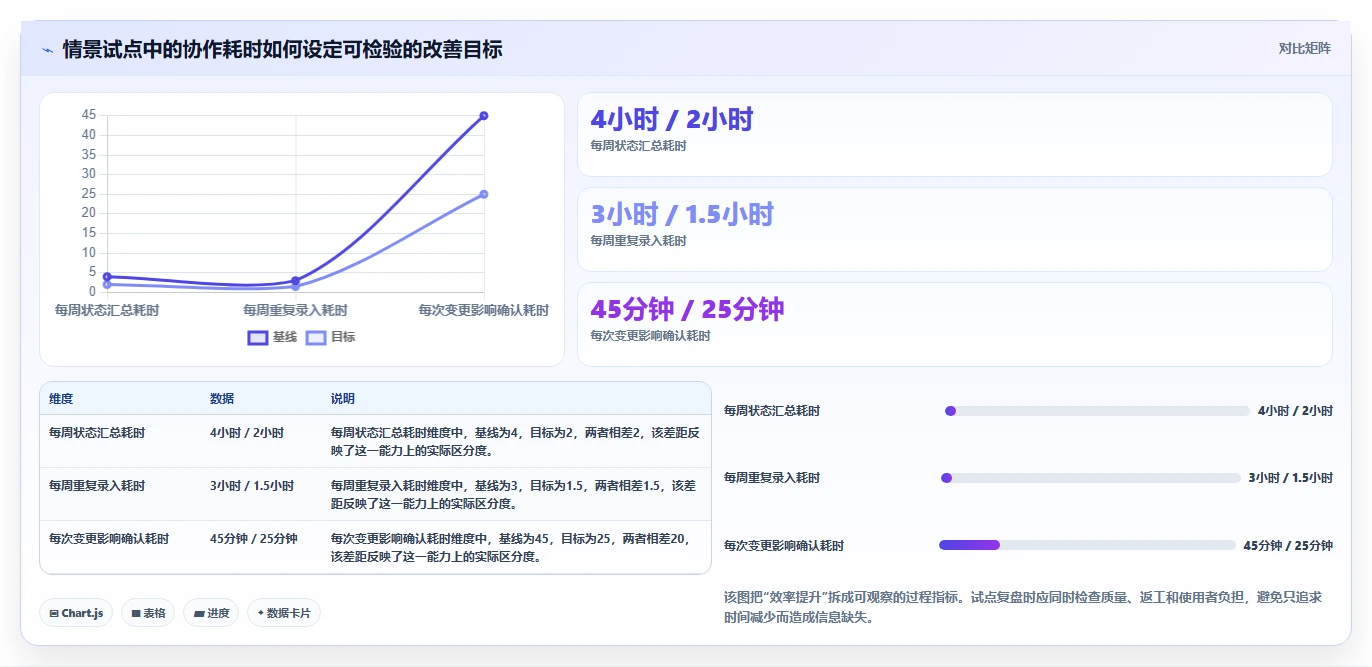
Task: Click the description for the 每周重复录入耗时 row
Action: tap(513, 494)
